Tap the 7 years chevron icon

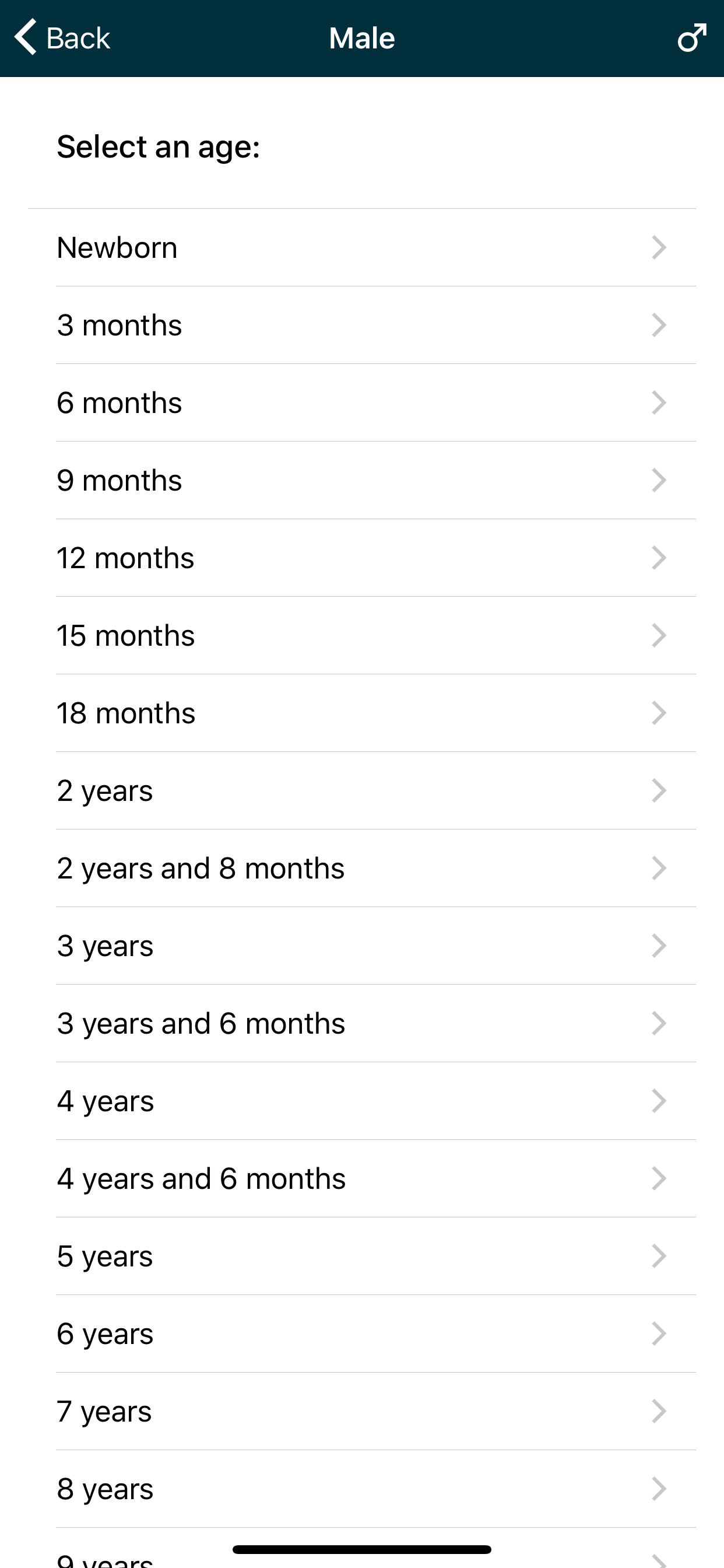tap(659, 1411)
